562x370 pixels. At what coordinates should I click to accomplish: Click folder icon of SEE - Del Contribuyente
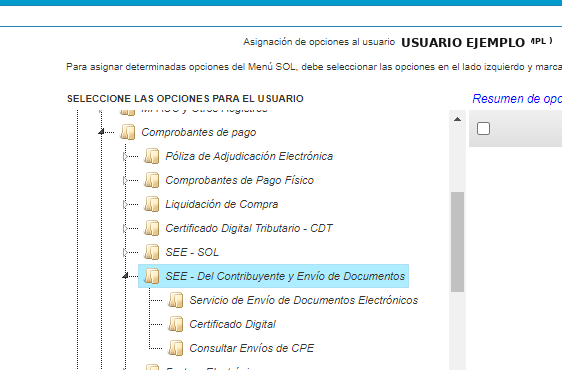(x=152, y=276)
